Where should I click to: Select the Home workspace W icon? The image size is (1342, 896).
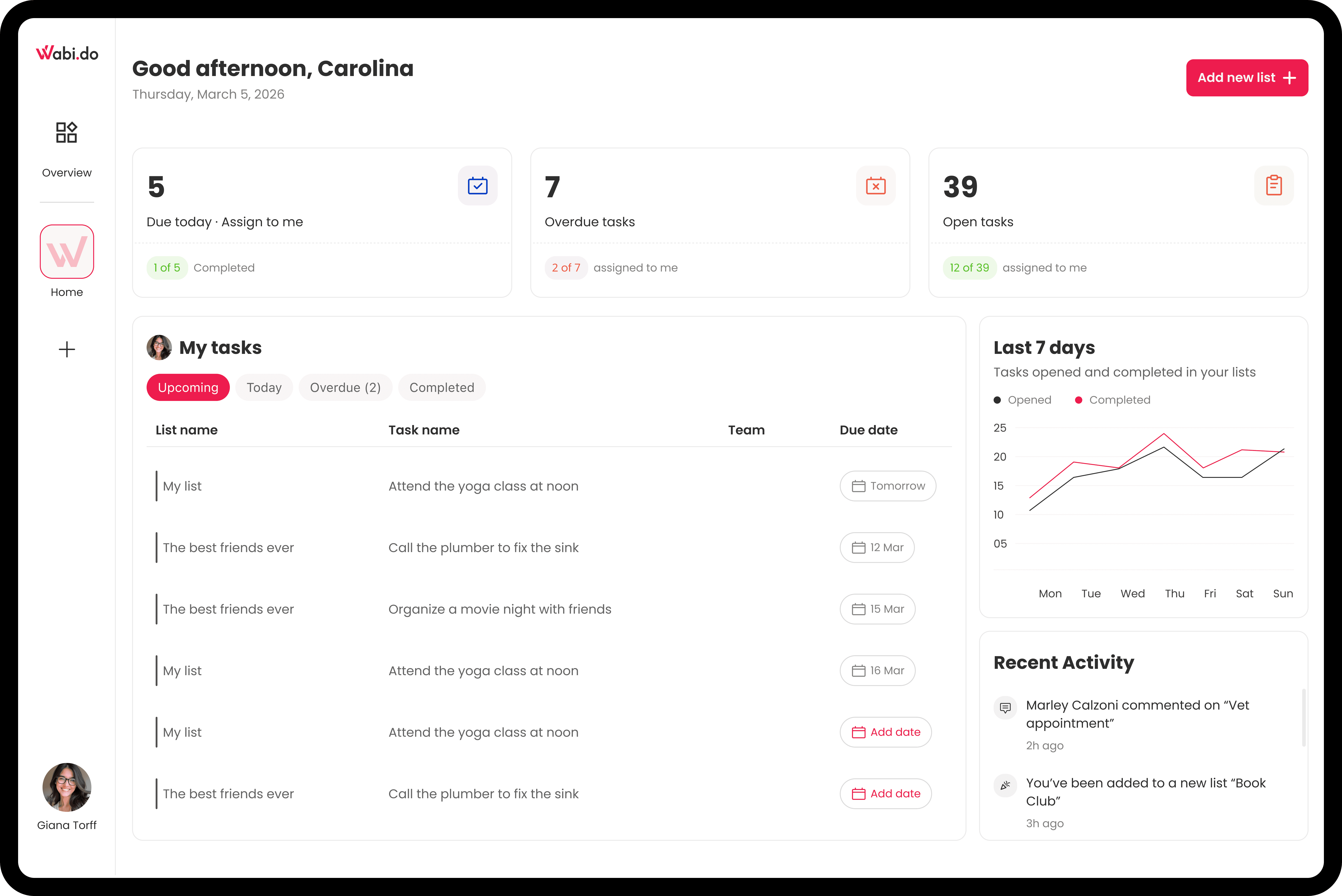tap(67, 251)
